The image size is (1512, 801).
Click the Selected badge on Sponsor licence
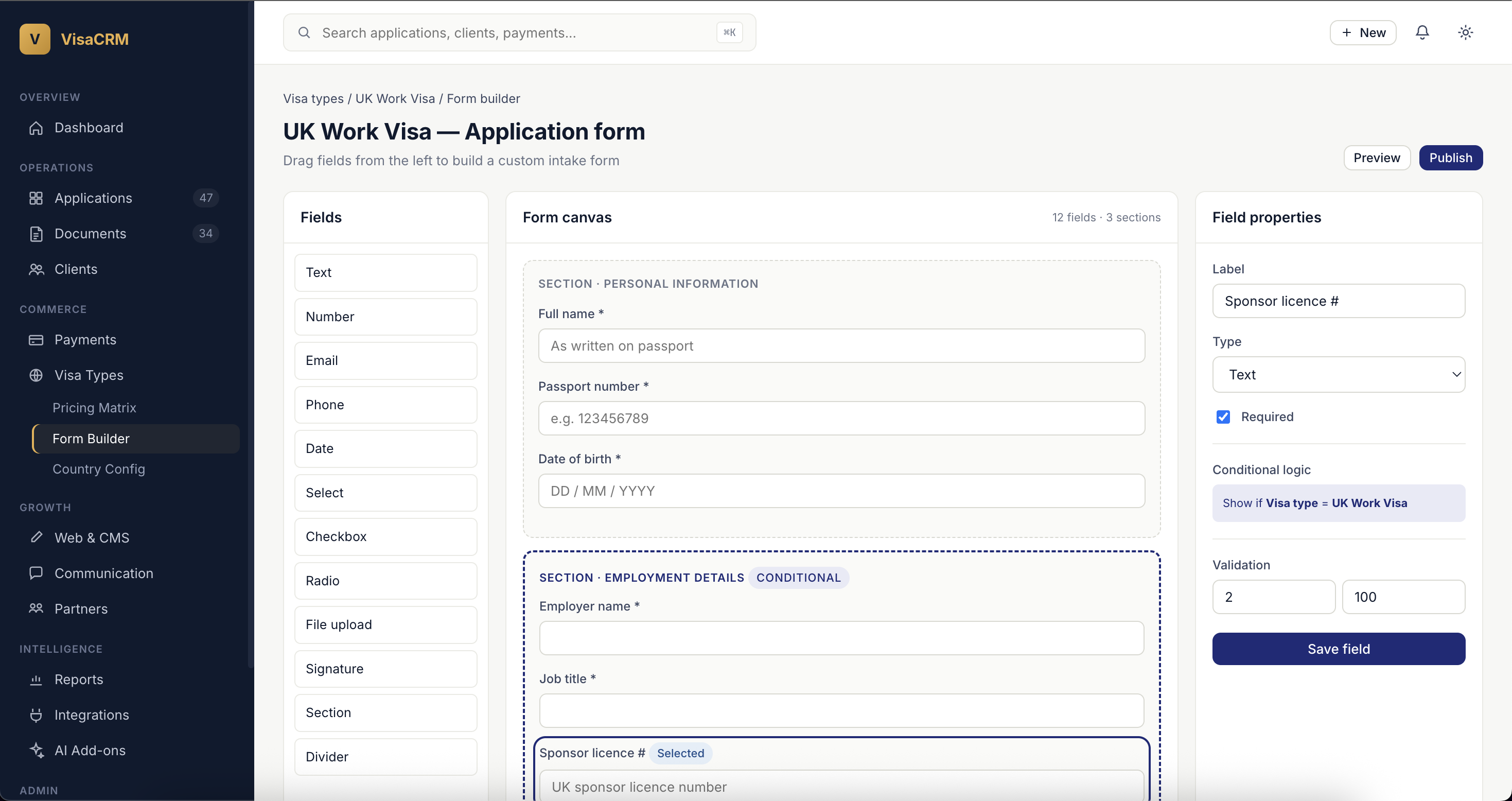point(680,754)
